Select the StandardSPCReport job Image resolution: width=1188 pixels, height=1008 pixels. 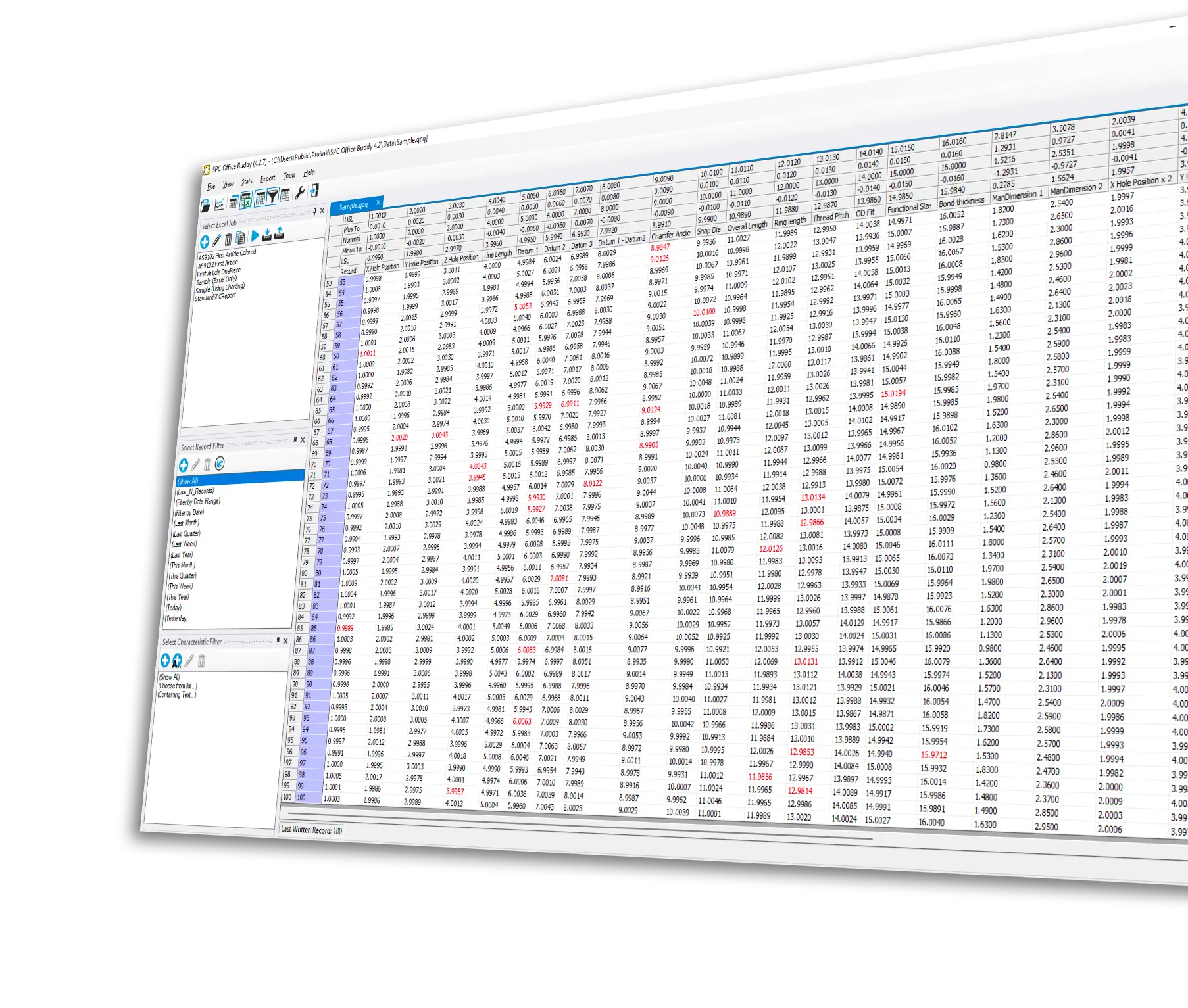pos(214,297)
